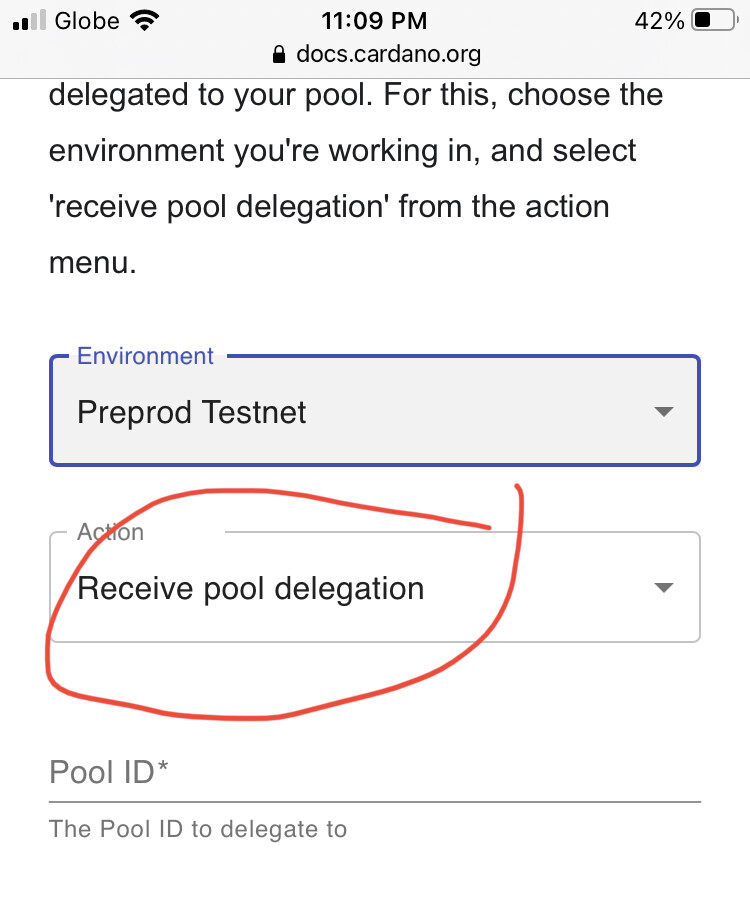Click the Action dropdown arrow
The image size is (750, 900).
(x=664, y=587)
